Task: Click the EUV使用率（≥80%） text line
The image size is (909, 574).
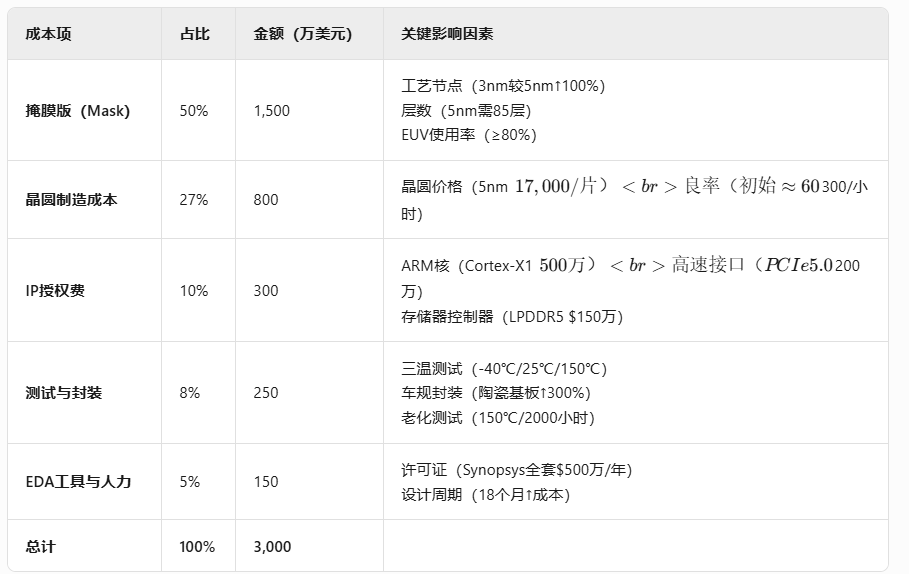Action: (468, 135)
